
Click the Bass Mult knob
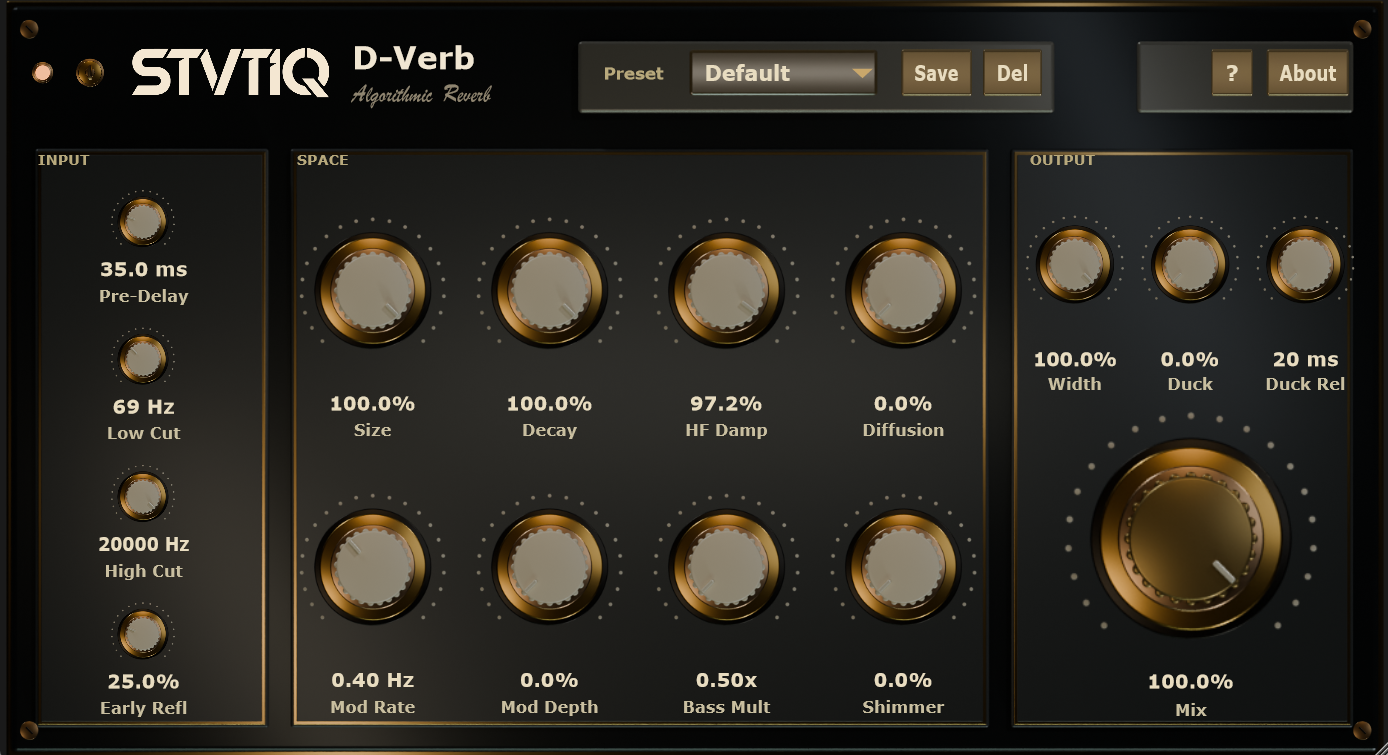726,566
